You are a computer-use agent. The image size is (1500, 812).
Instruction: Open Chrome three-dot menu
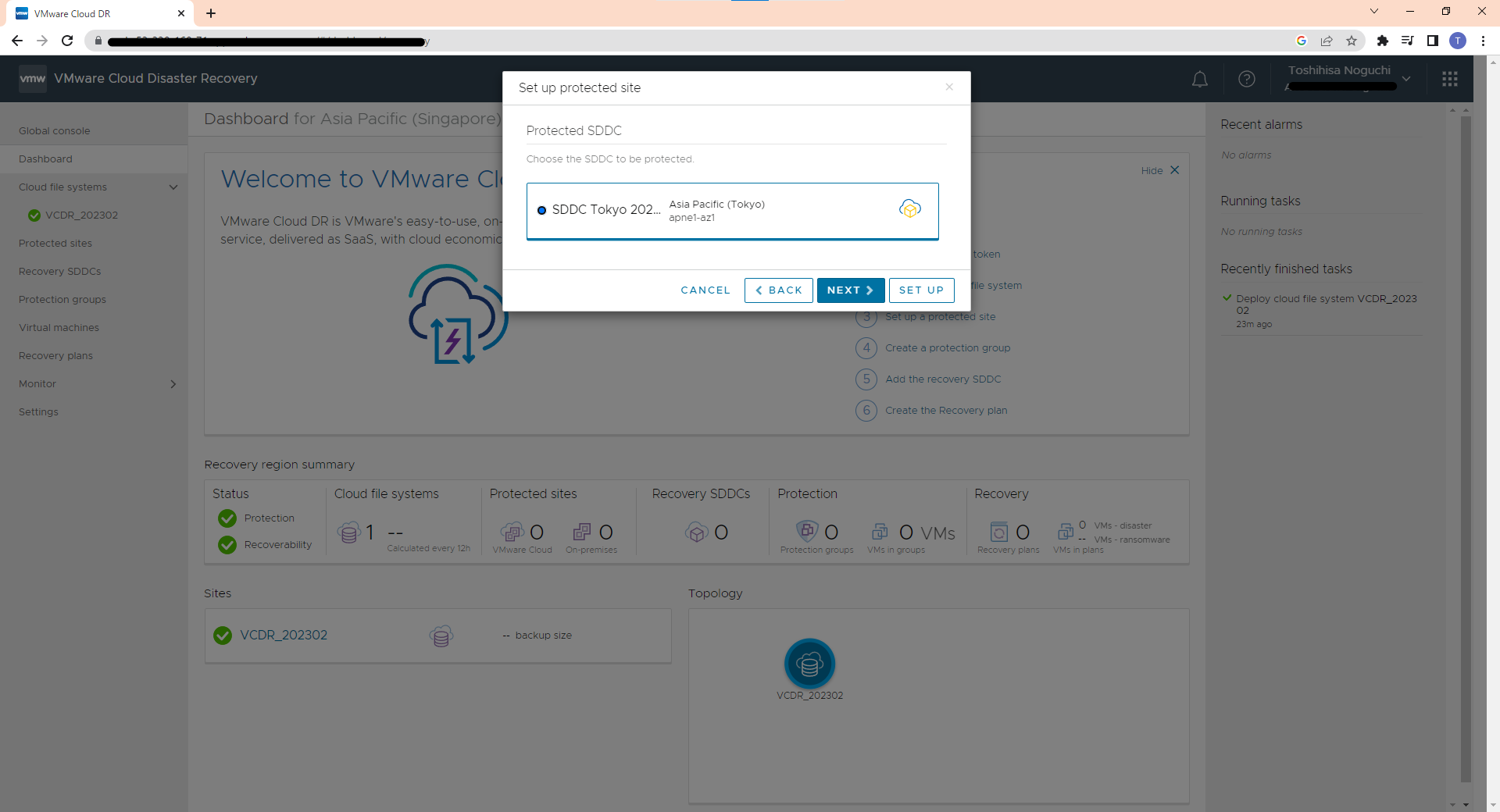tap(1483, 41)
